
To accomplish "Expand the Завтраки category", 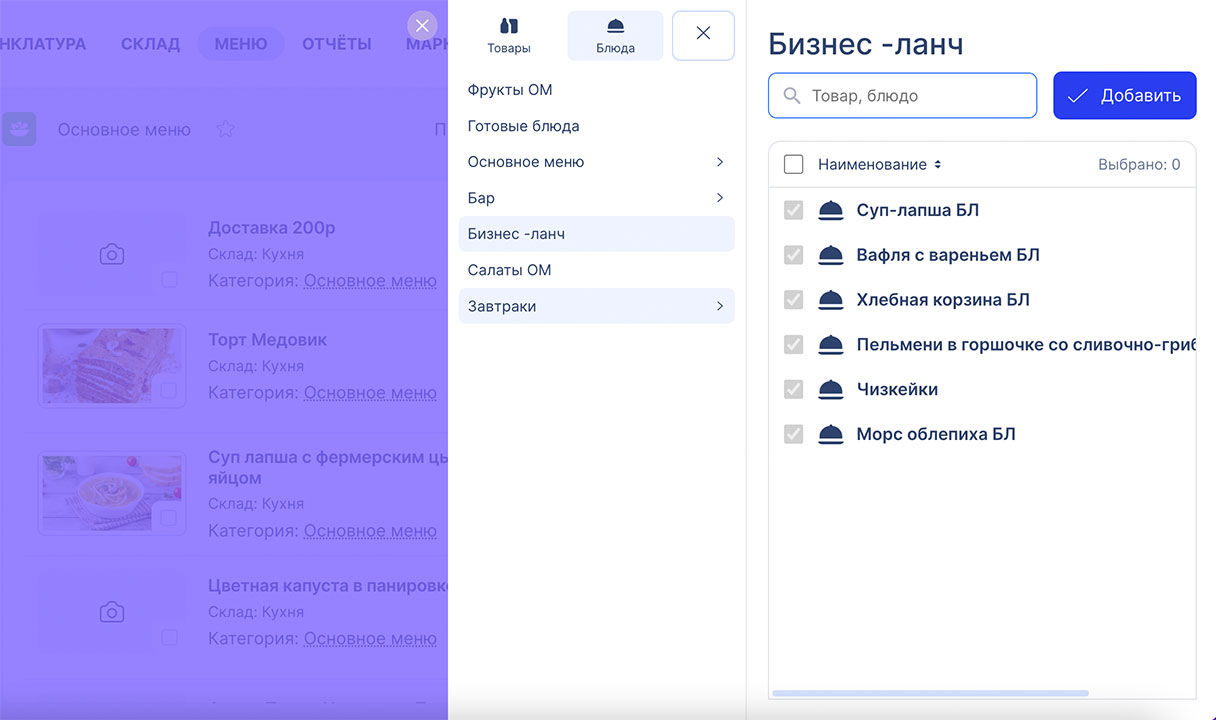I will click(720, 306).
